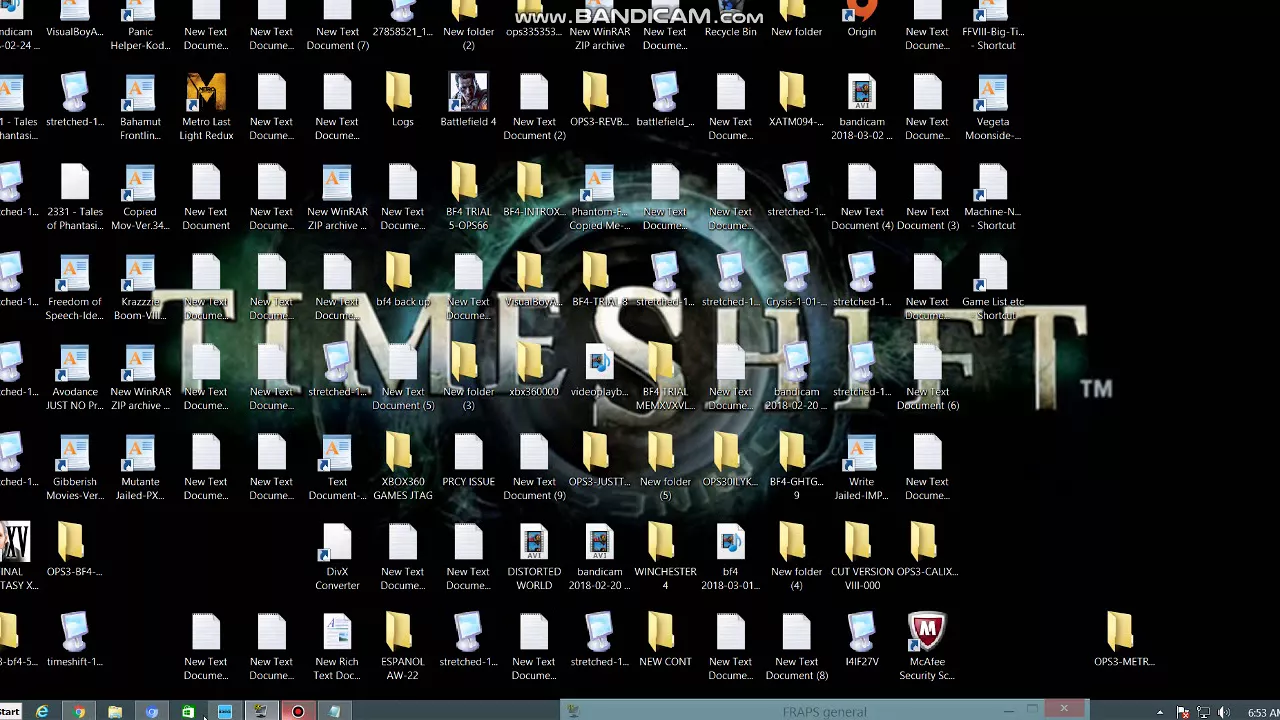Select the New folder (4) icon
The image size is (1280, 720).
click(796, 557)
